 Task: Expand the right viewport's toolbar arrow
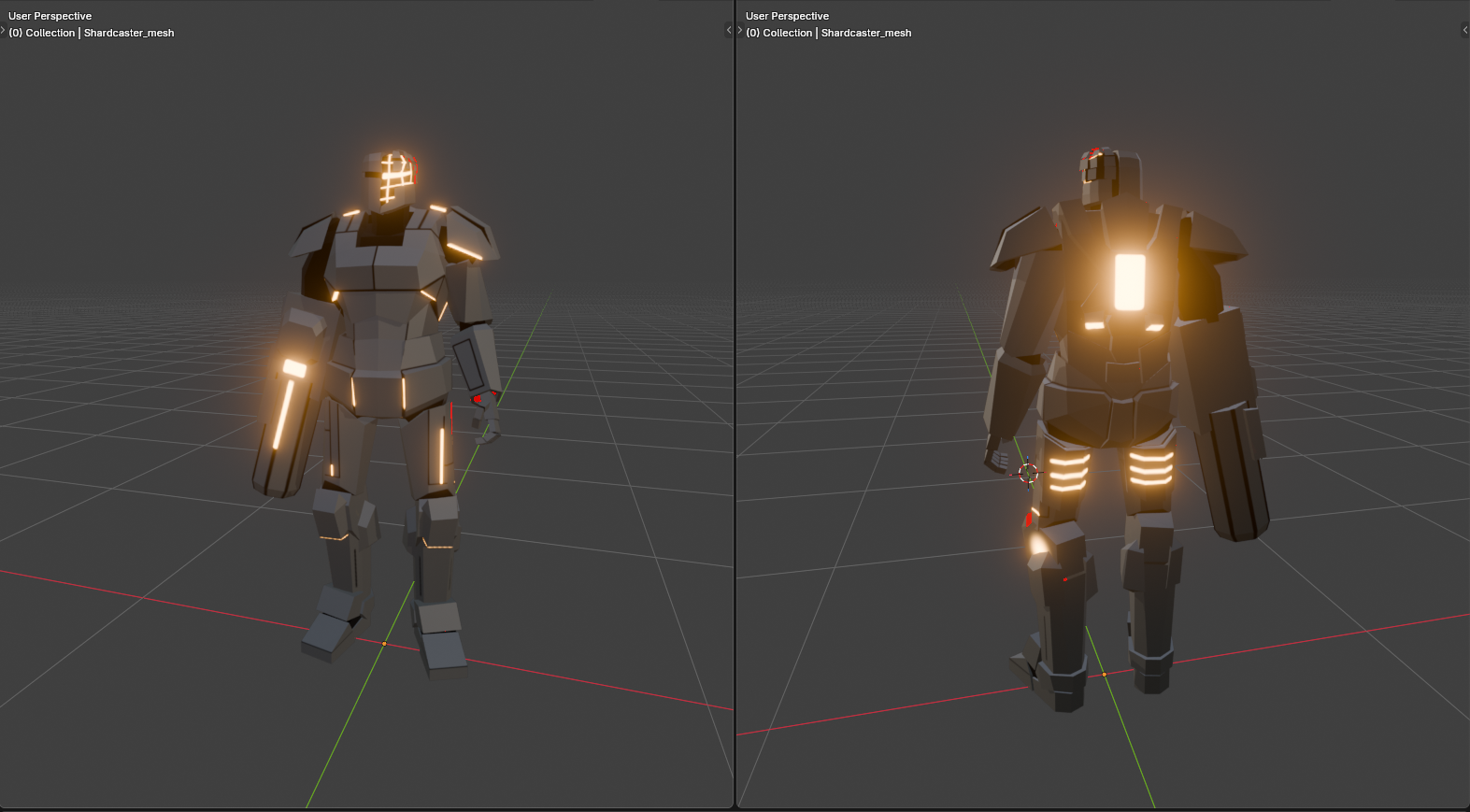(x=740, y=31)
